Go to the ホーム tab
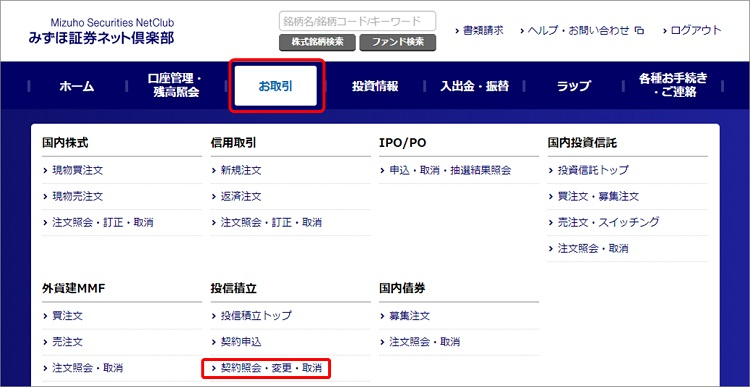 coord(77,86)
